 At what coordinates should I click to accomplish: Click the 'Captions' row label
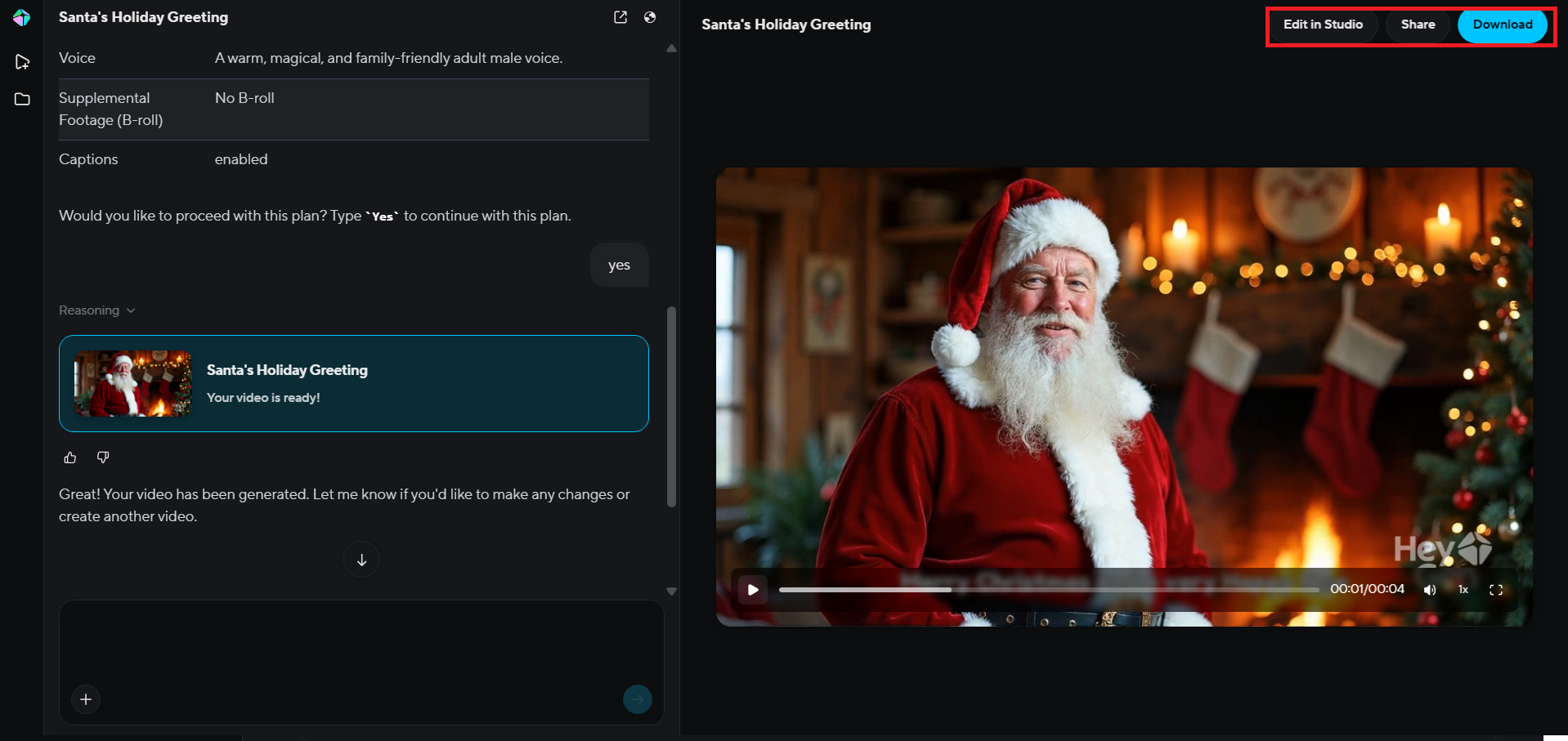pyautogui.click(x=88, y=159)
